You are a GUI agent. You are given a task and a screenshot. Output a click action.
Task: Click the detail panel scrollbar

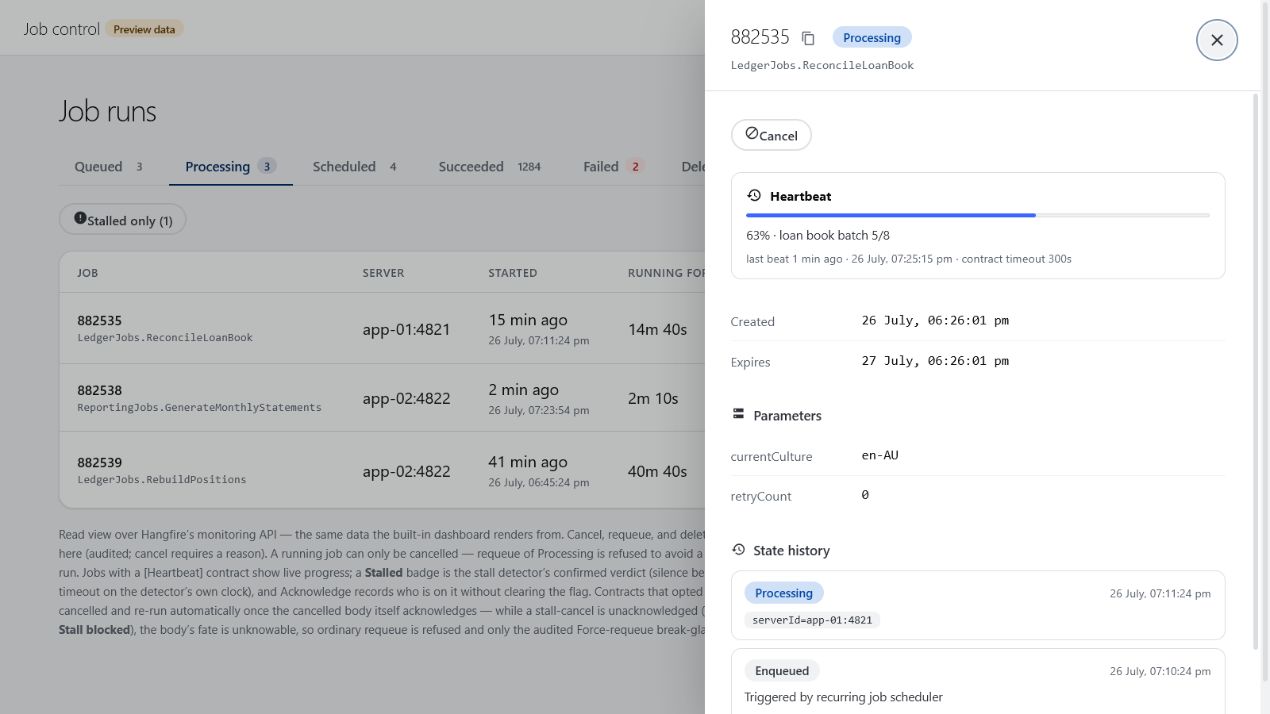pos(1256,370)
